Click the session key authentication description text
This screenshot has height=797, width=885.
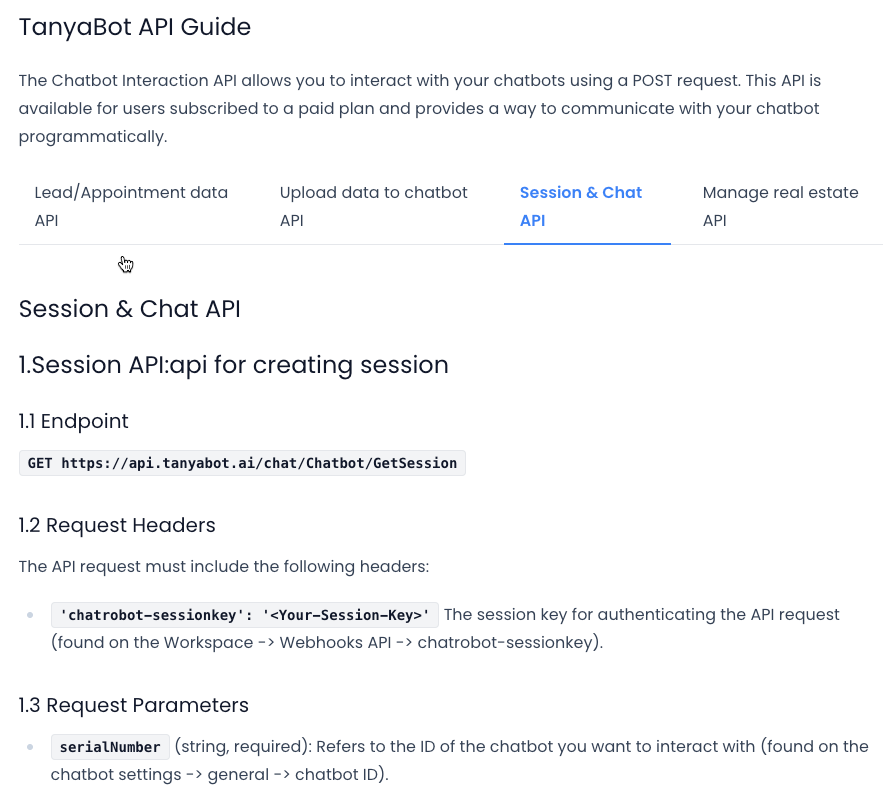pyautogui.click(x=641, y=614)
